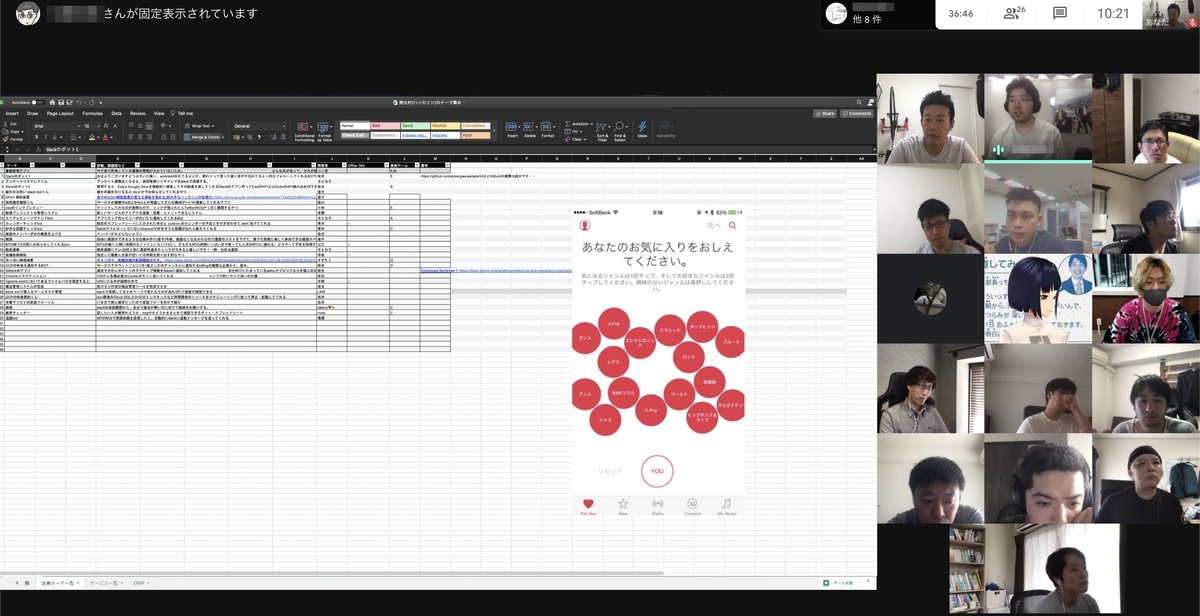Apply the Check Cell style
Image resolution: width=1200 pixels, height=616 pixels.
pyautogui.click(x=355, y=135)
